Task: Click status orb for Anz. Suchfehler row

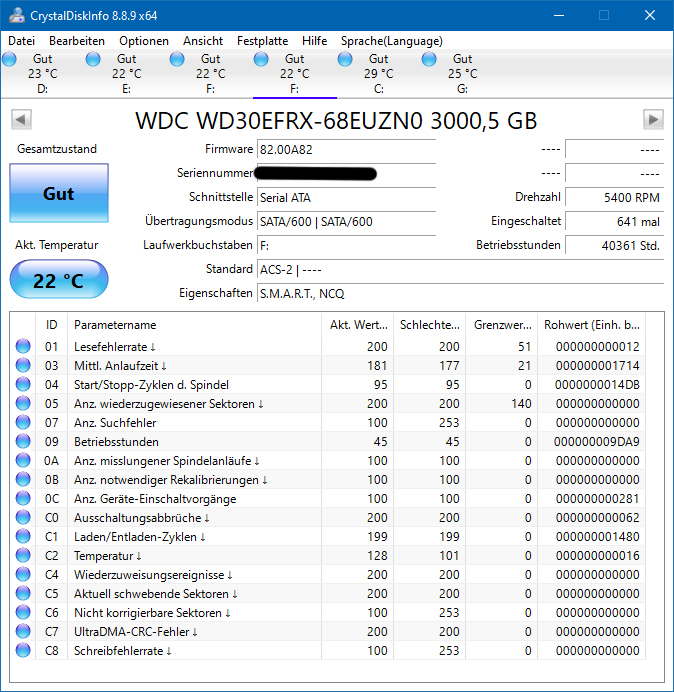Action: pos(23,422)
